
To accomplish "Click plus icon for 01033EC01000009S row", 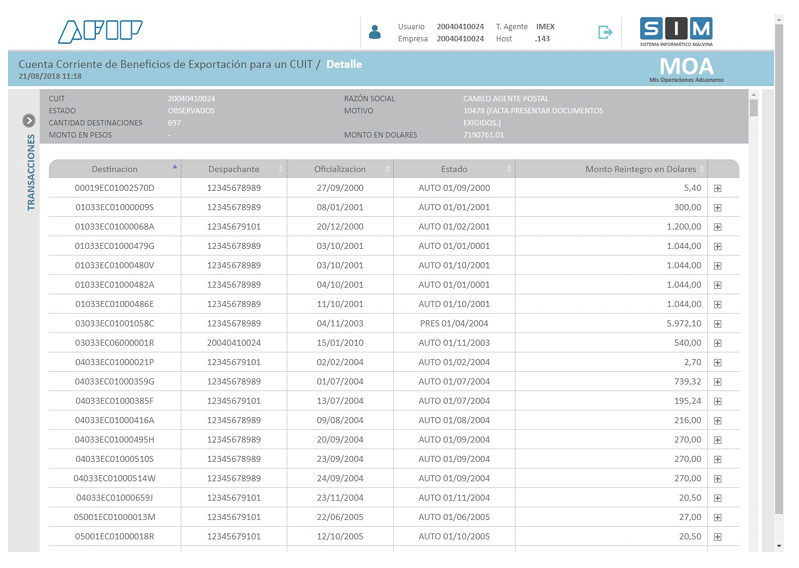I will tap(717, 208).
